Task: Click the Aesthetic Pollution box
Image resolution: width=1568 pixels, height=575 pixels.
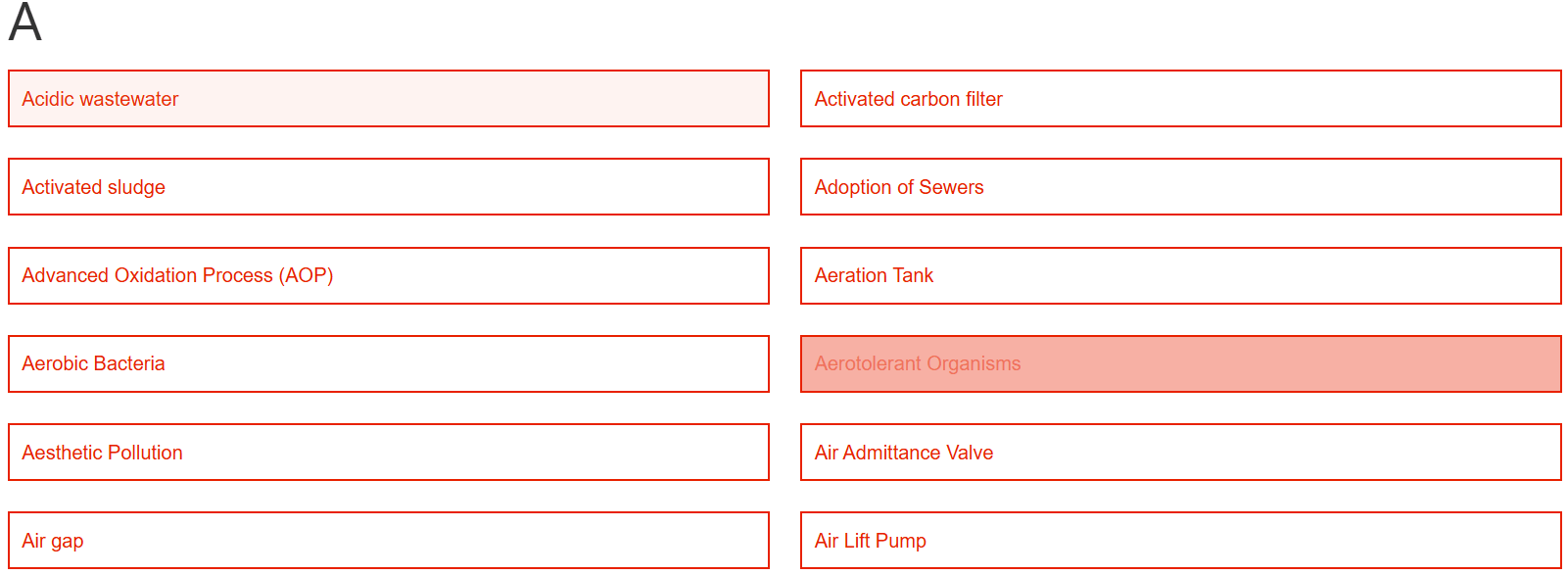Action: click(389, 453)
